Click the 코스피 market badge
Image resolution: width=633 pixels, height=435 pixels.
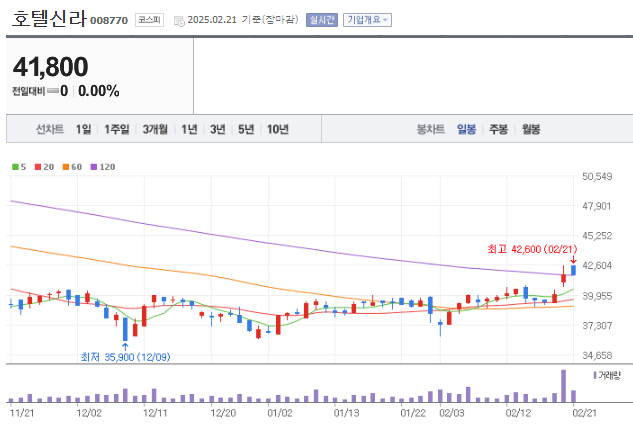coord(149,20)
